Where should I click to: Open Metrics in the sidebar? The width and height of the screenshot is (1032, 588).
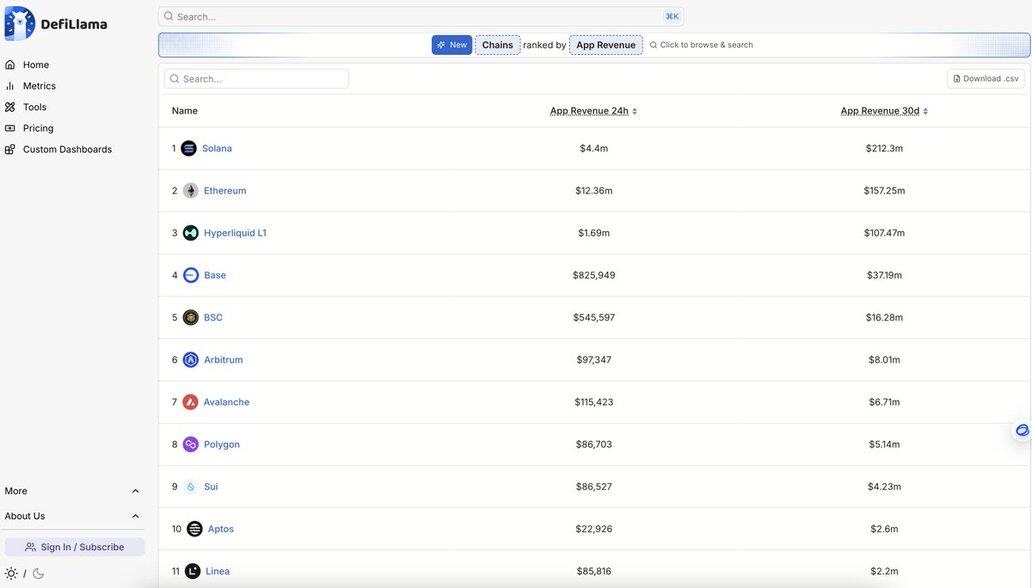[x=39, y=86]
